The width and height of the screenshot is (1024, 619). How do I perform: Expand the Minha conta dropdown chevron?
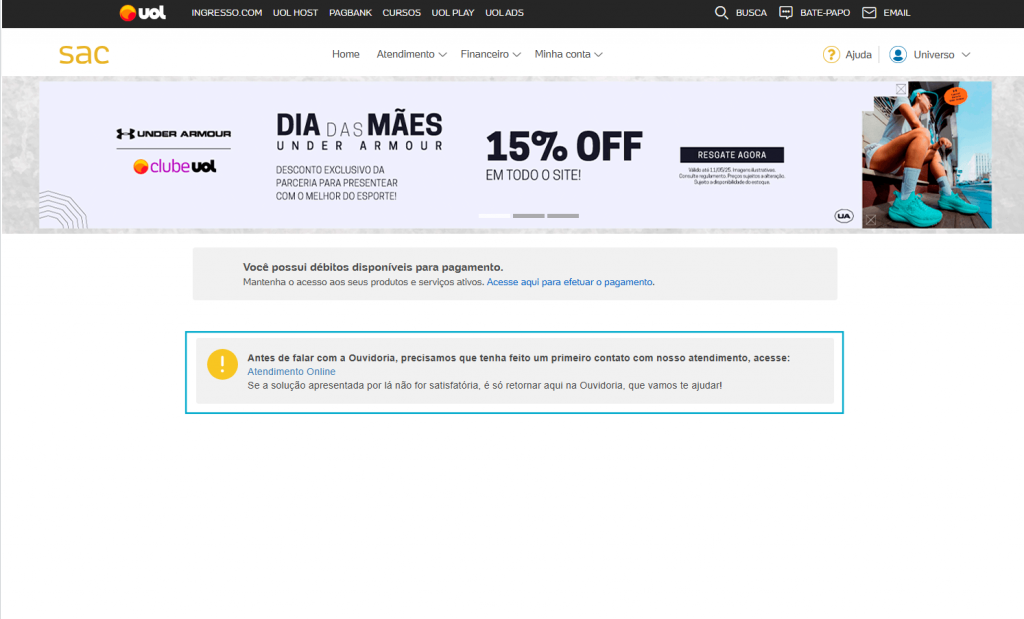click(598, 55)
